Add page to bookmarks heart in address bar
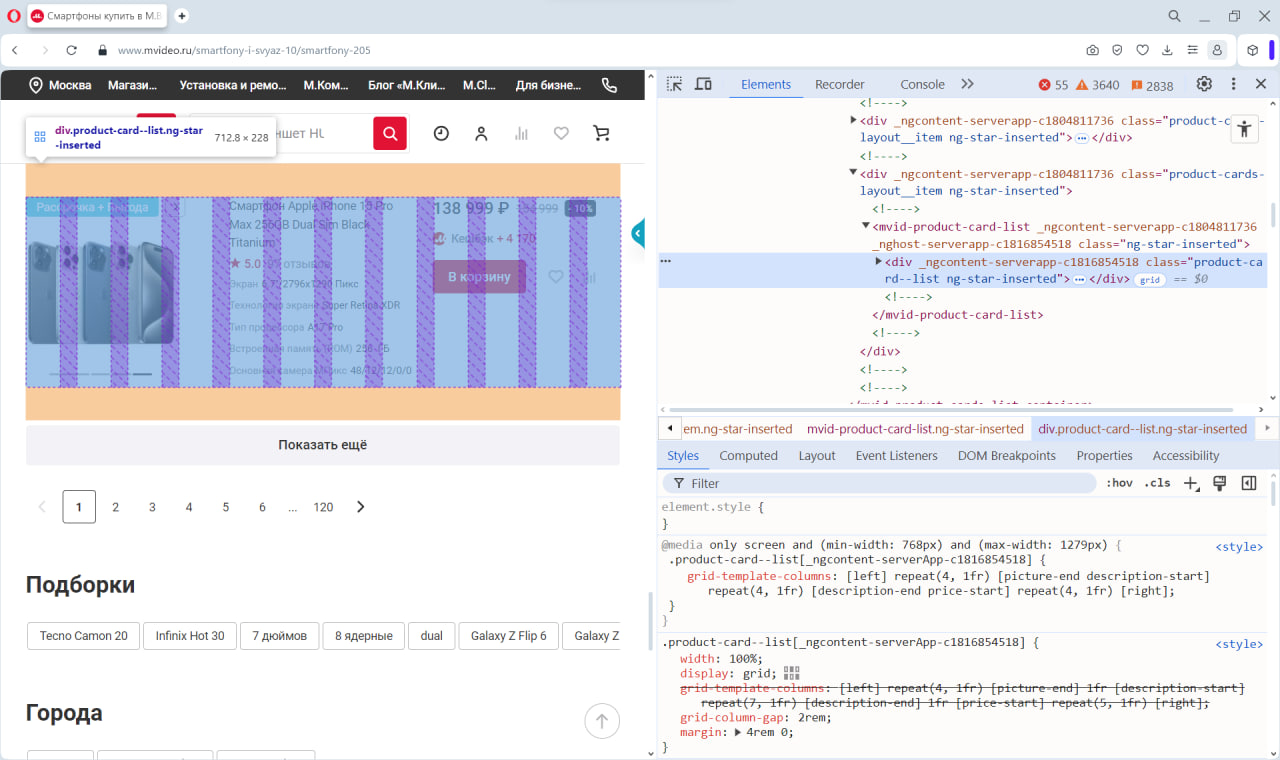The height and width of the screenshot is (760, 1280). (x=1143, y=50)
